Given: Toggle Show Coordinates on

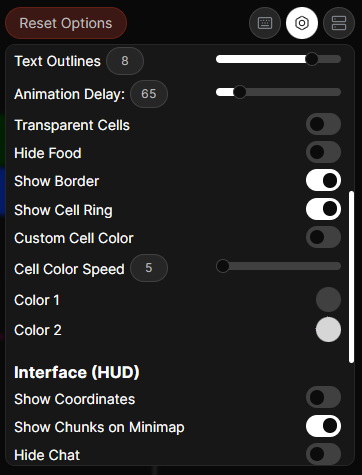Looking at the screenshot, I should [323, 397].
